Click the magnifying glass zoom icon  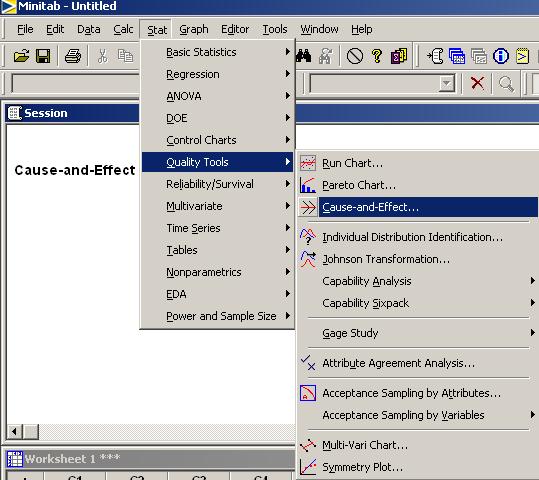coord(506,84)
